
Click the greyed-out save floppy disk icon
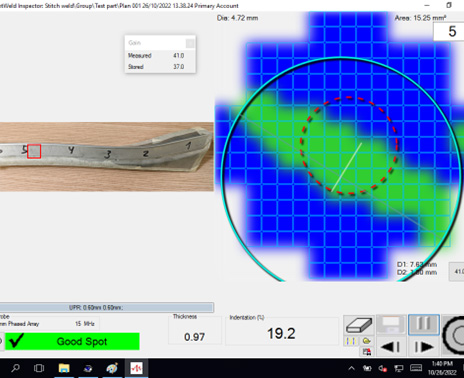pyautogui.click(x=391, y=325)
